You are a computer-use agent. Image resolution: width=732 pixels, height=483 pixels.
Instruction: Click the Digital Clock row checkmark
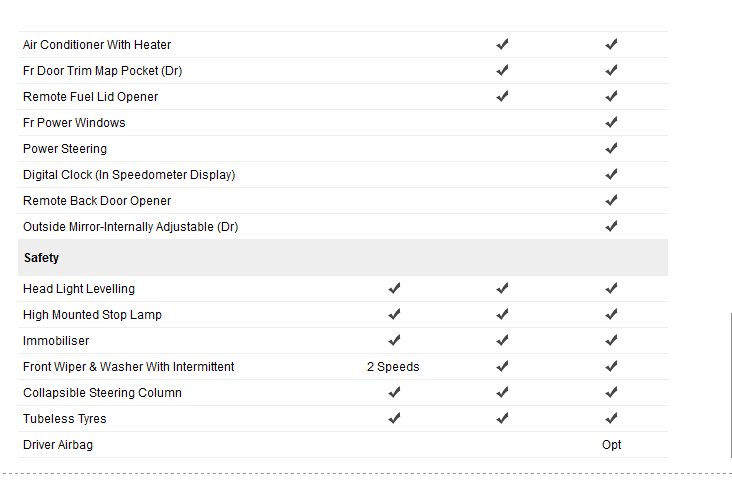612,175
